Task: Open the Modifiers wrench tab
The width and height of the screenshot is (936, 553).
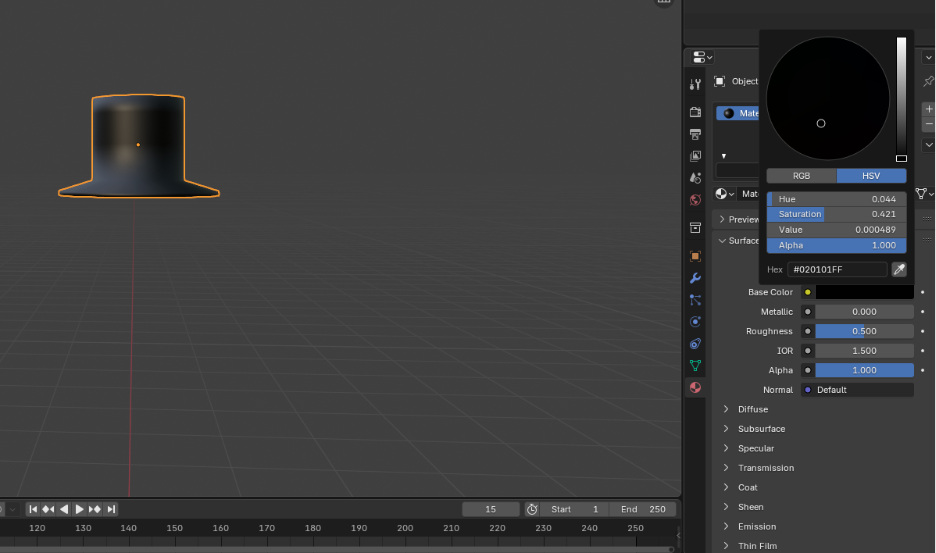Action: pyautogui.click(x=695, y=278)
